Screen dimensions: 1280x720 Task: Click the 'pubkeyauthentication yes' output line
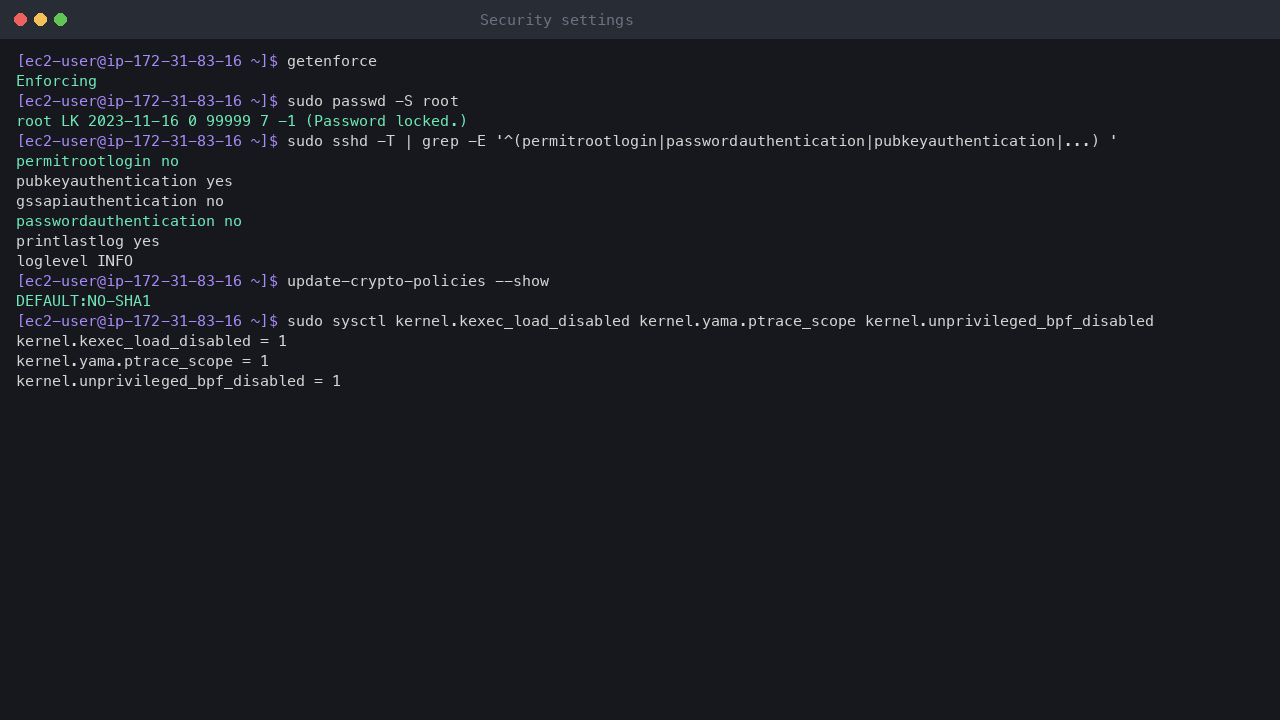[x=124, y=181]
